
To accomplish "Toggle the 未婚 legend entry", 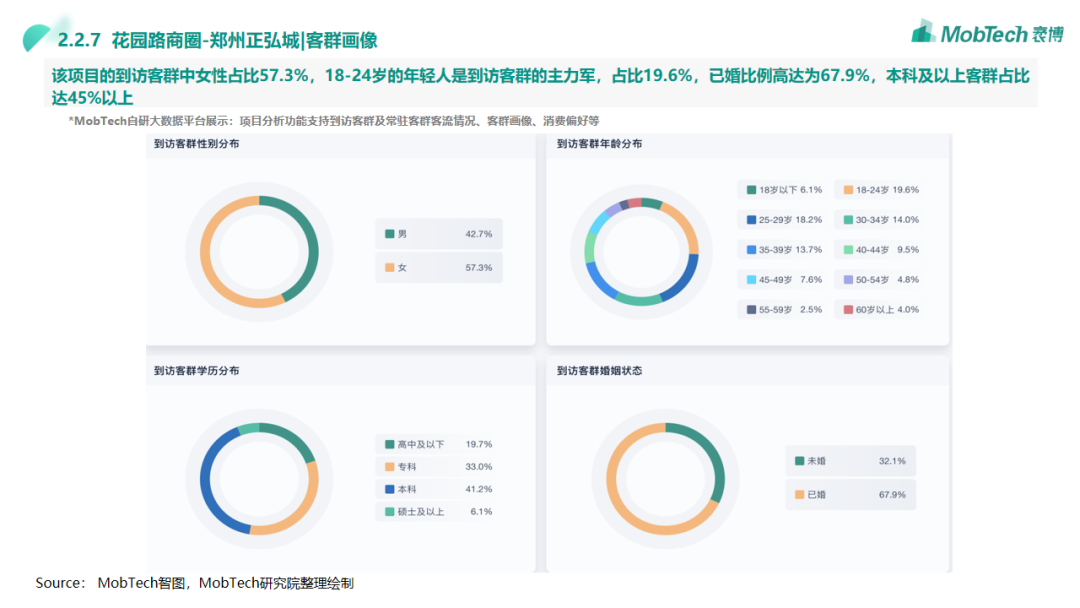I will point(850,461).
